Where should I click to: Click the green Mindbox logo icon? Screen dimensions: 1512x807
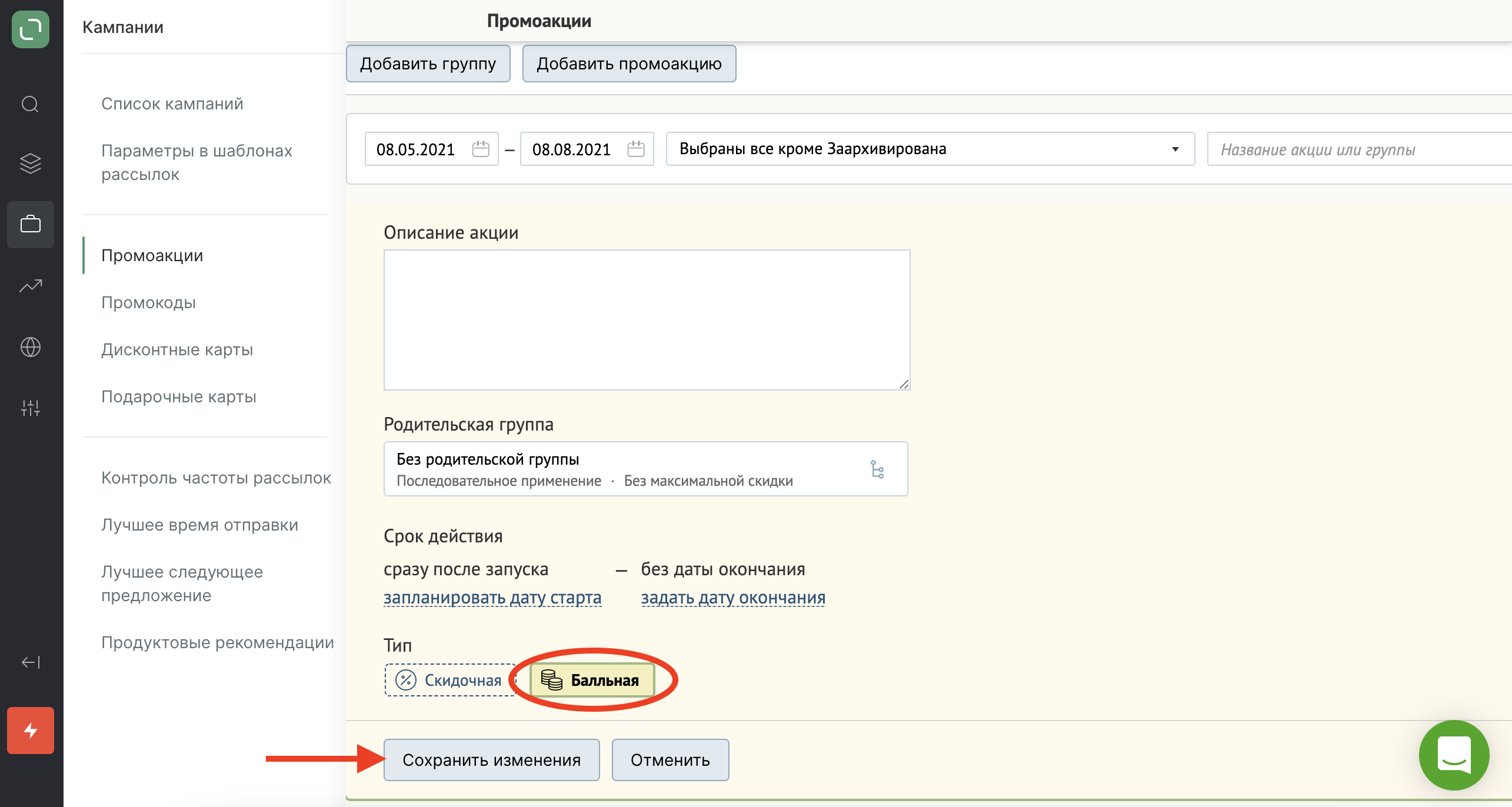pos(31,29)
